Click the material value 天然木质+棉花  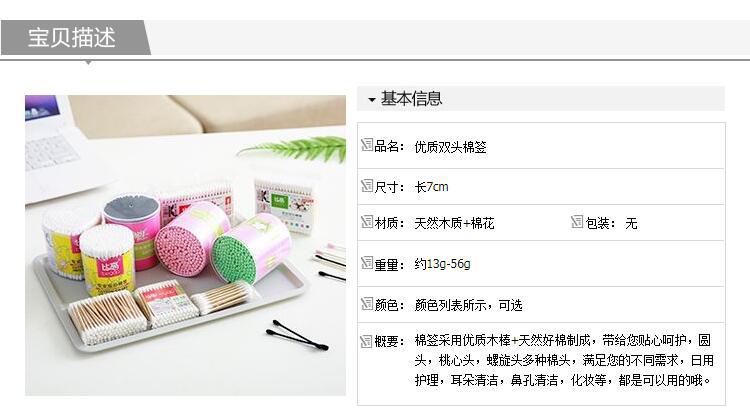click(x=454, y=223)
